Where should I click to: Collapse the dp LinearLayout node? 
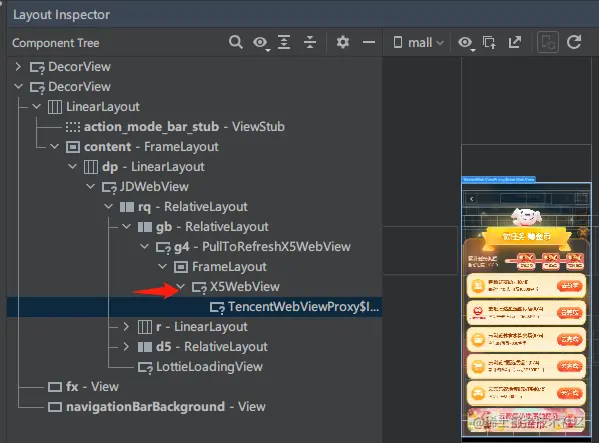72,166
